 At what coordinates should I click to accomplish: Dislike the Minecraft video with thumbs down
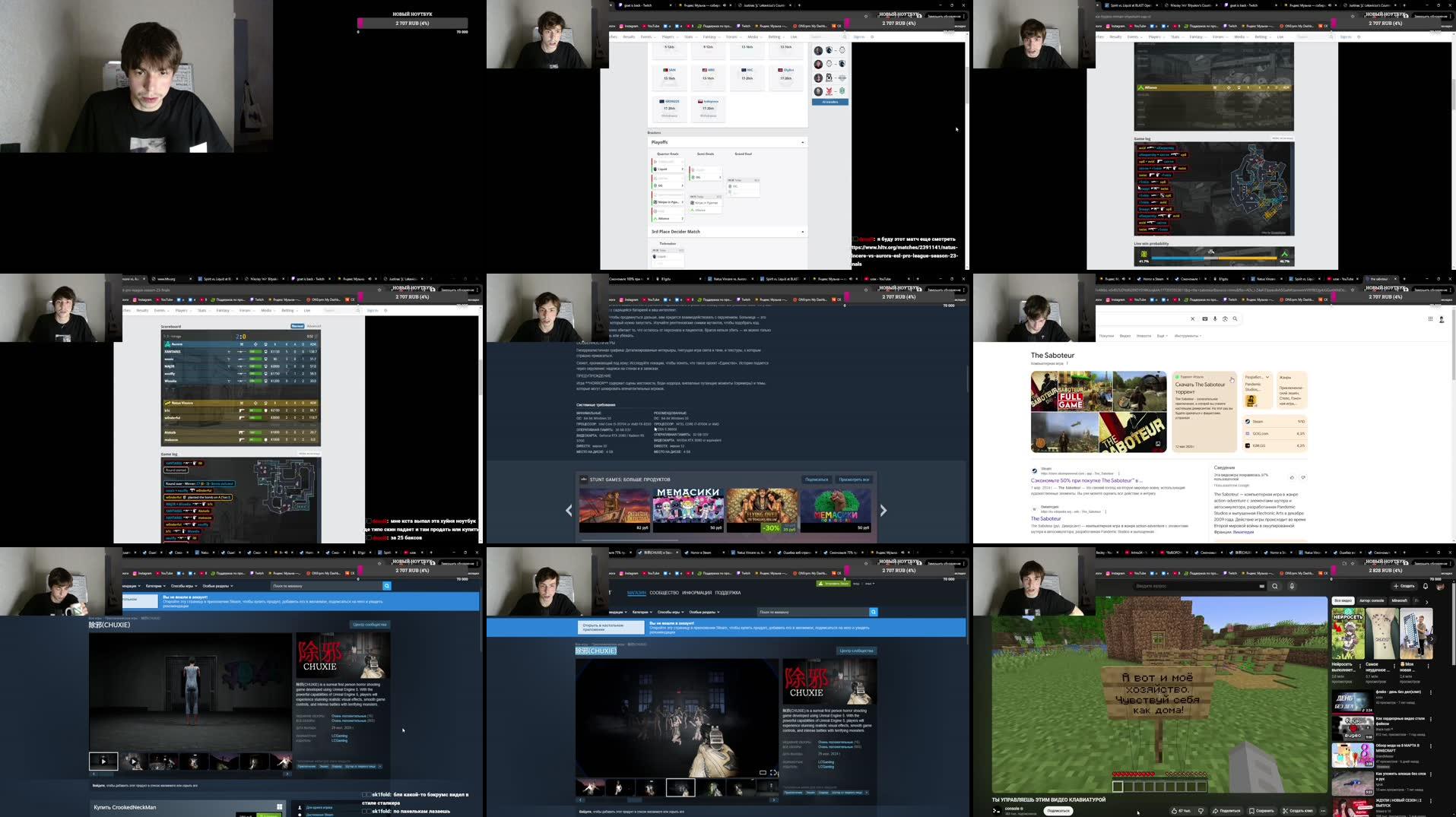pos(1201,810)
